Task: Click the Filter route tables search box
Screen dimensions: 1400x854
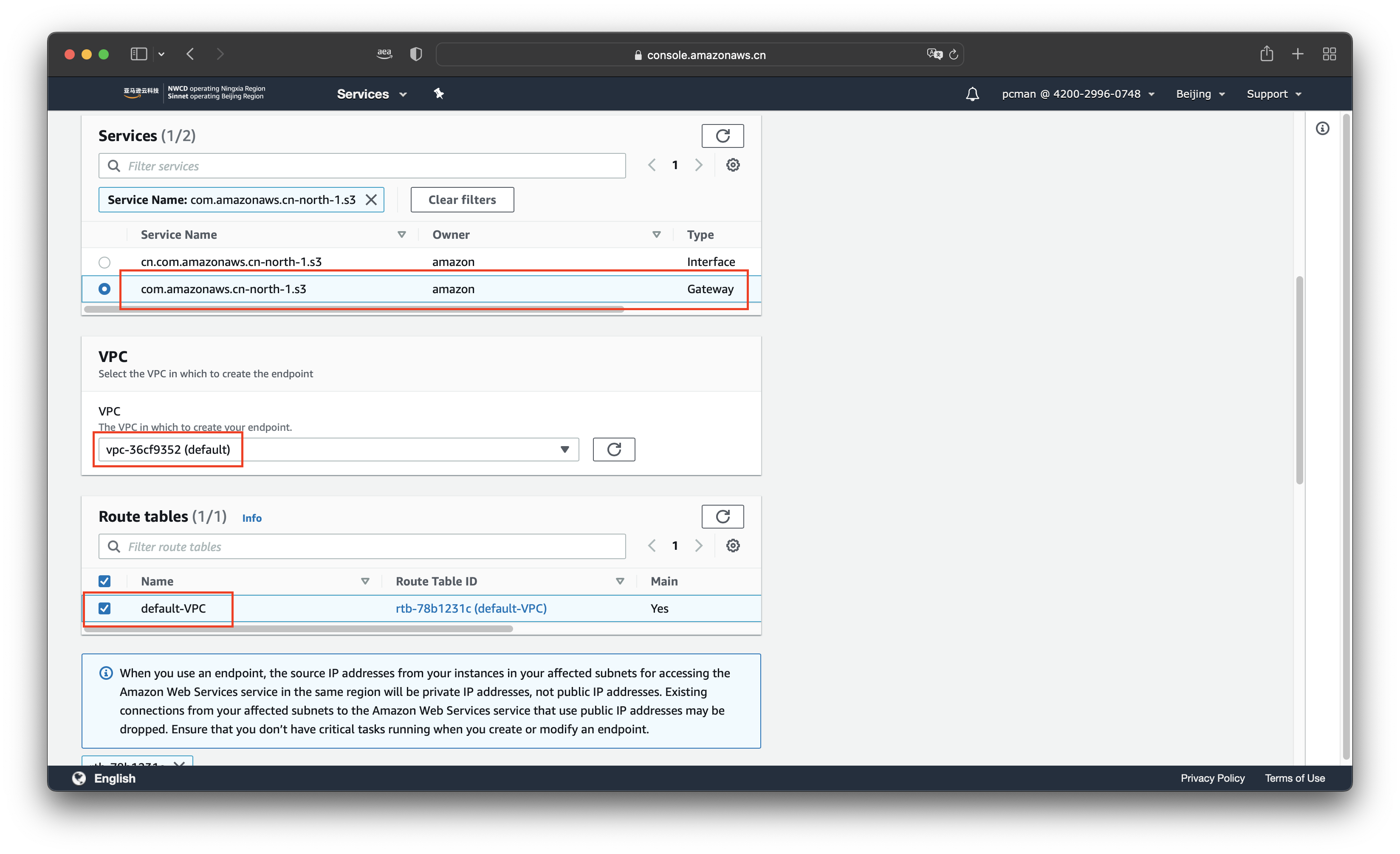Action: (x=362, y=546)
